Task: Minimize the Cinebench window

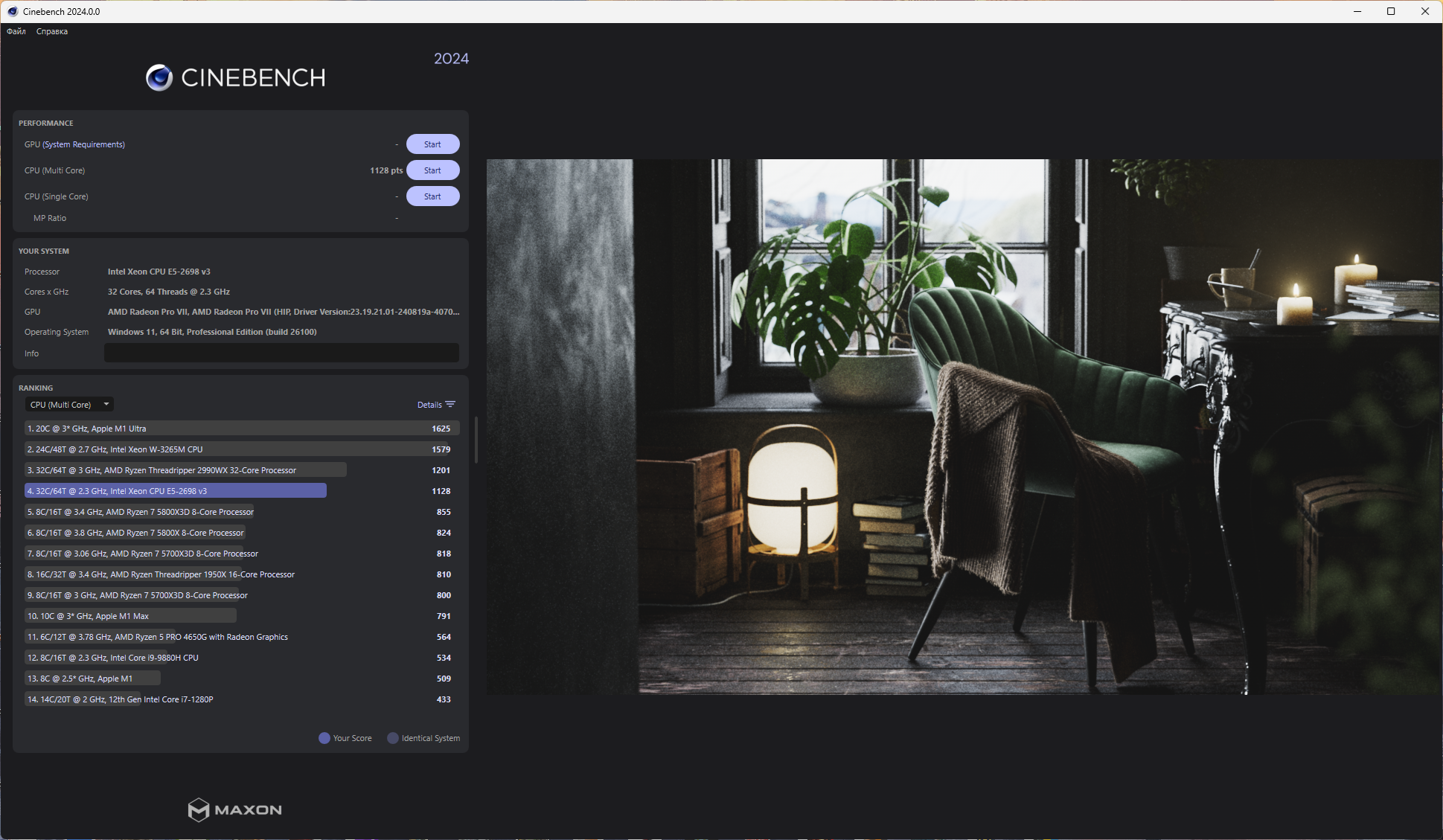Action: click(x=1357, y=11)
